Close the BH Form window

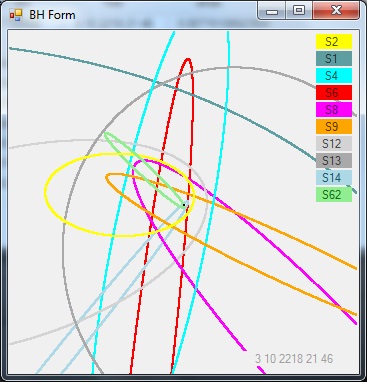point(336,11)
